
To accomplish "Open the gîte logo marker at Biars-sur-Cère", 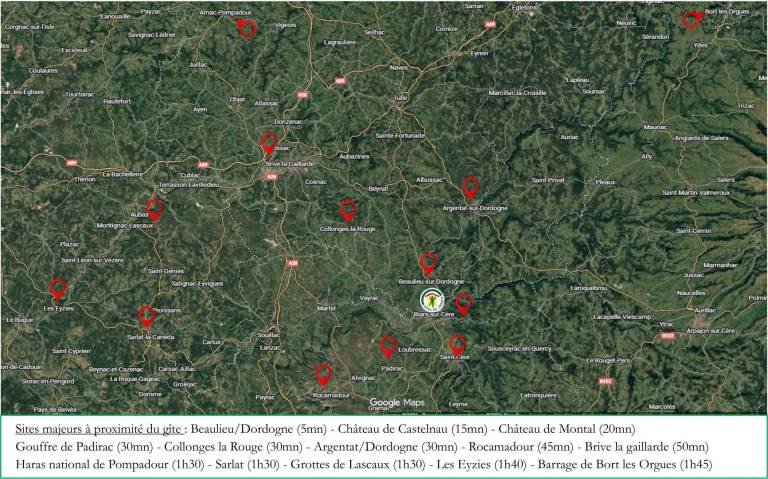I will click(x=432, y=300).
